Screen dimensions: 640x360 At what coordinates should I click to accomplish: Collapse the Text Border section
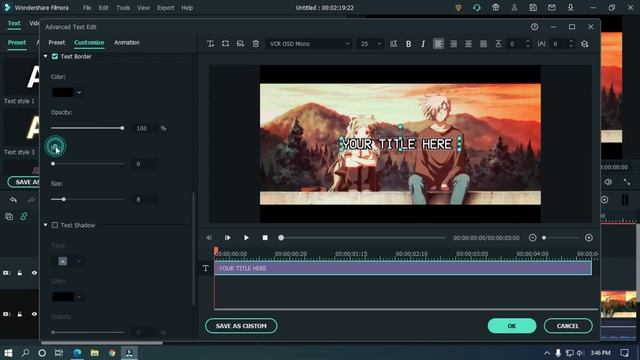pos(45,56)
